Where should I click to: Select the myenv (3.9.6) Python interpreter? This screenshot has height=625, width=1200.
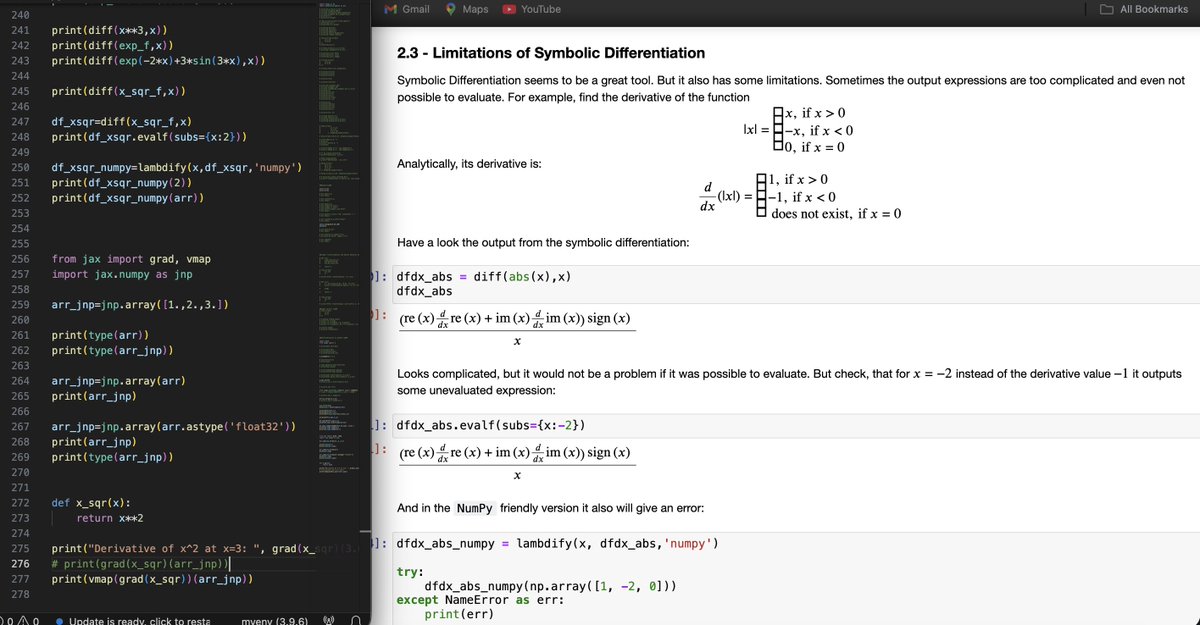tap(273, 620)
